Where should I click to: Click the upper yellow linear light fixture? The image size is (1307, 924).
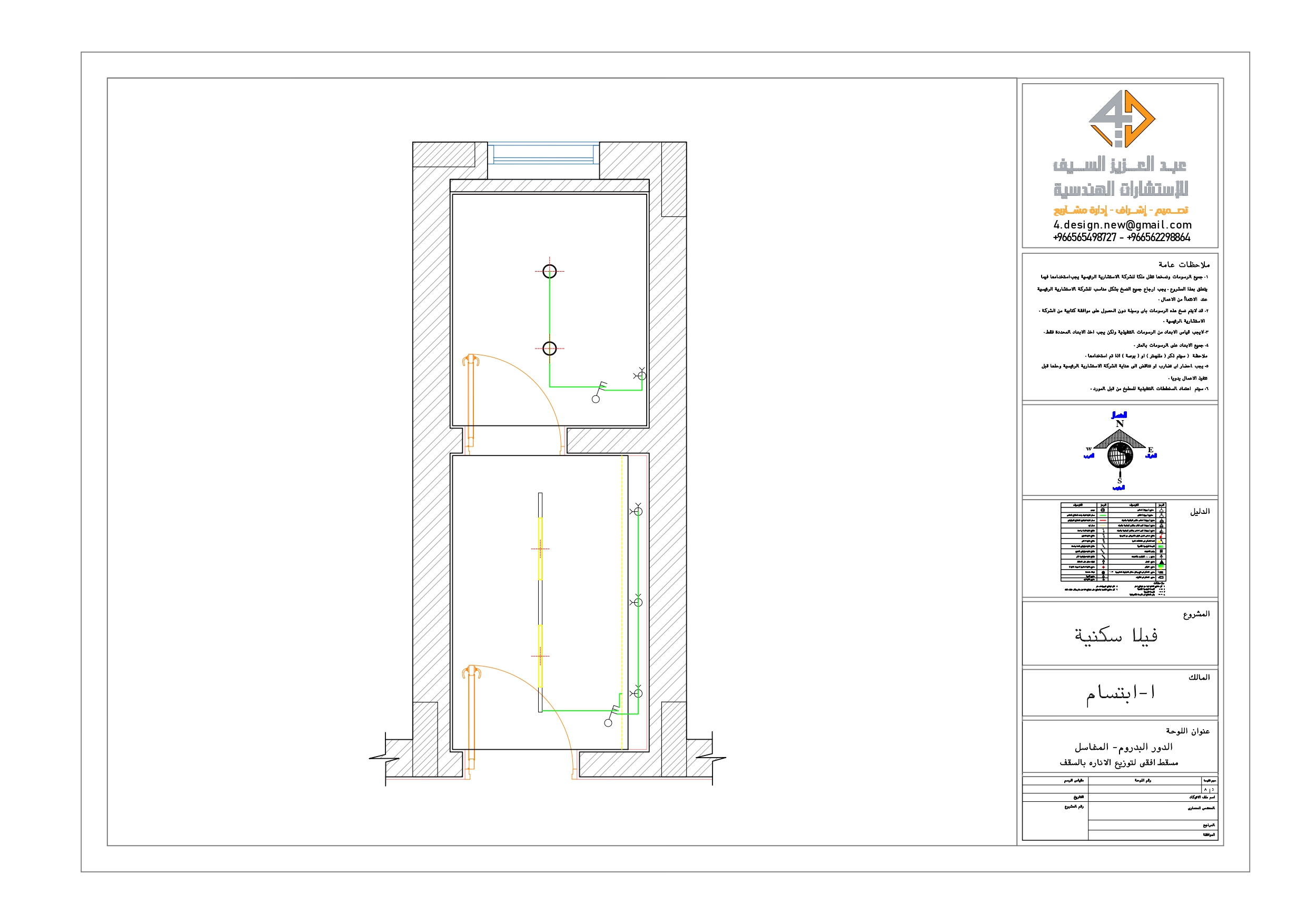(x=540, y=548)
